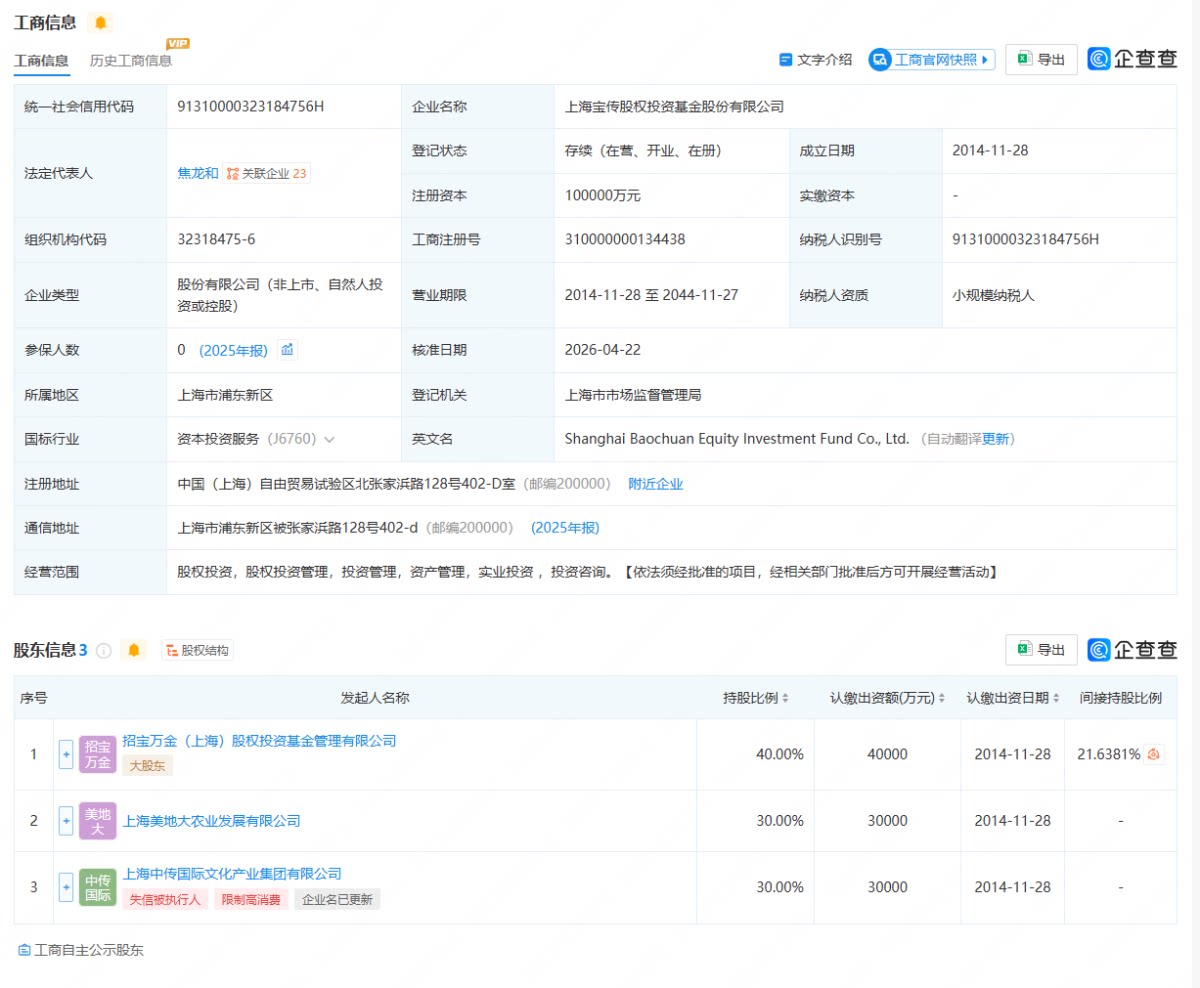The image size is (1200, 988).
Task: Switch to the 历史工商信息 VIP tab
Action: pos(131,60)
